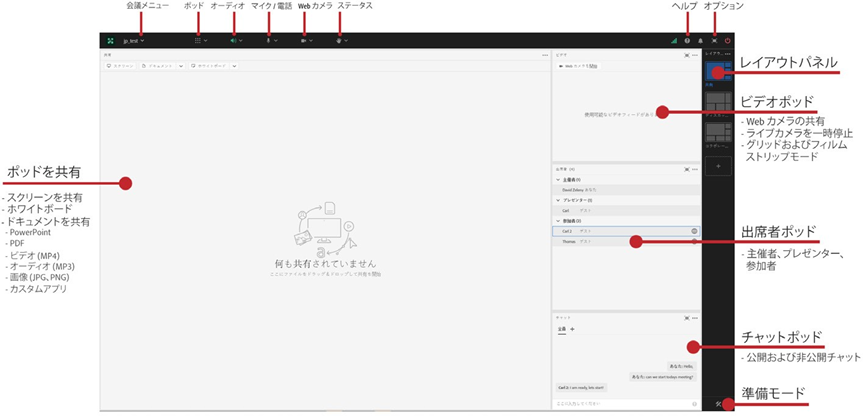Image resolution: width=863 pixels, height=416 pixels.
Task: Select the 全員 chat tab
Action: 562,329
